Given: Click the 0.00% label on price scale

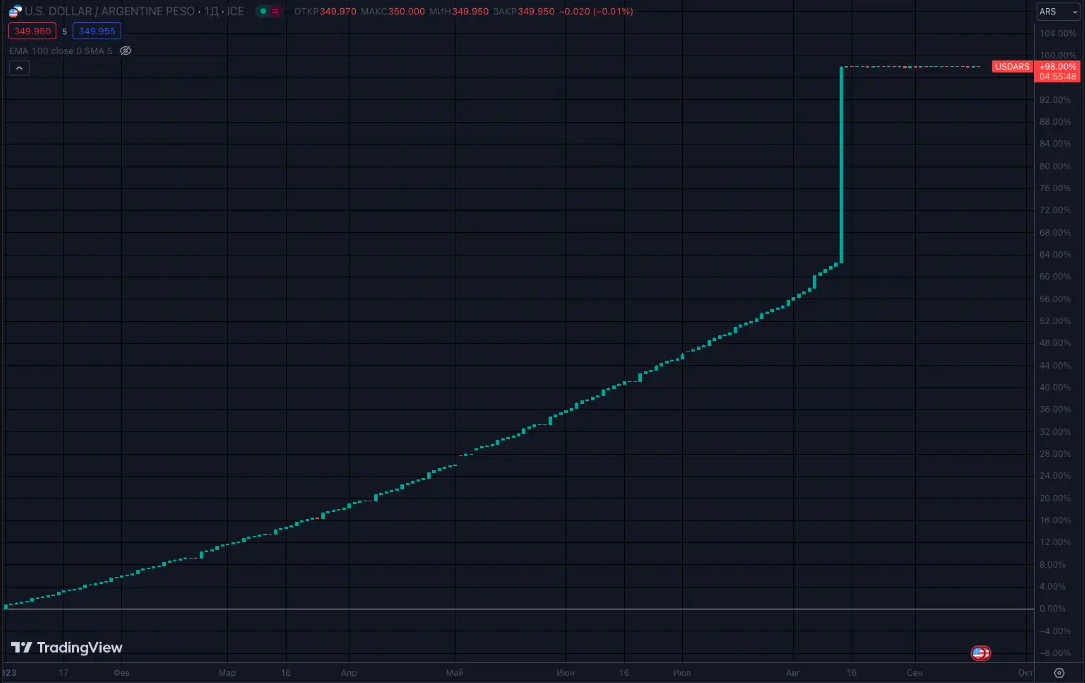Looking at the screenshot, I should click(1052, 608).
